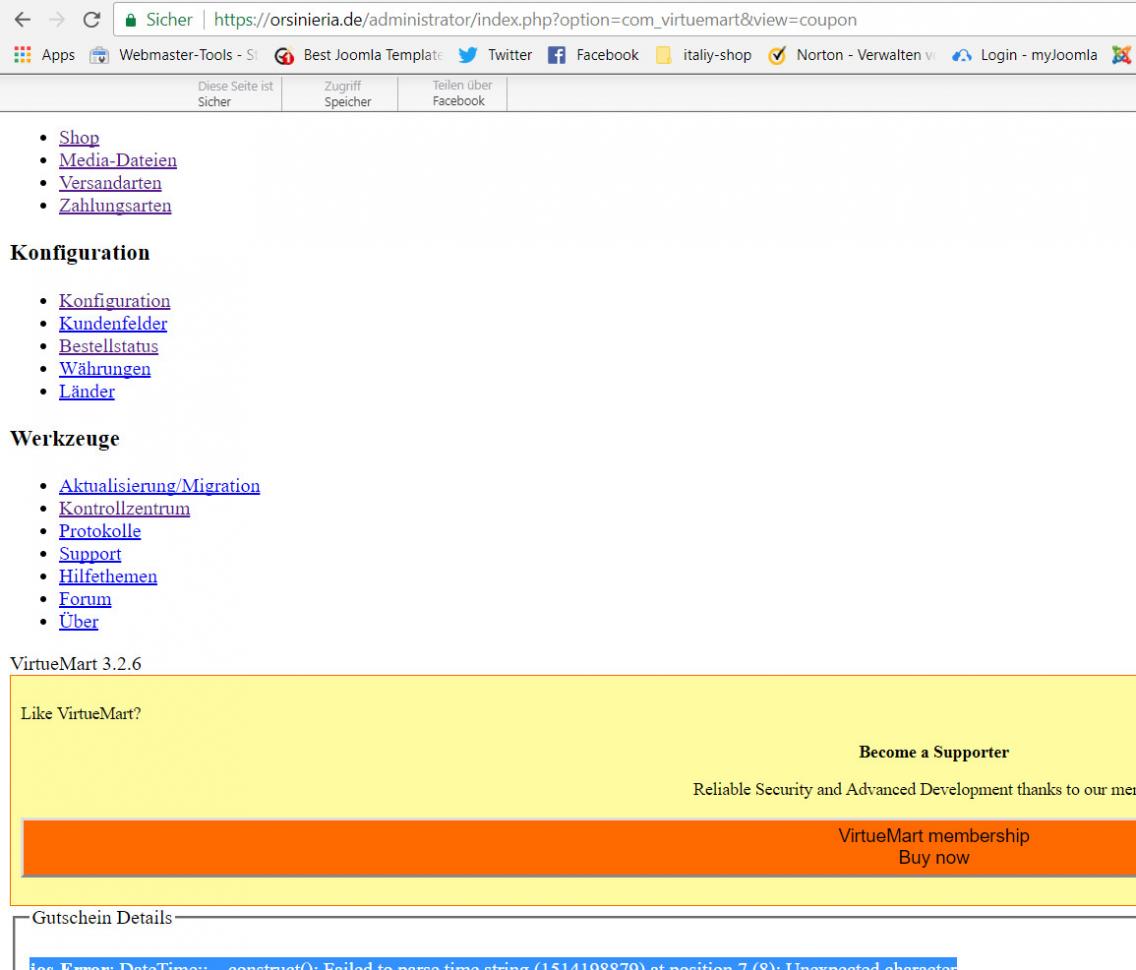Click the address bar URL field

coord(600,21)
